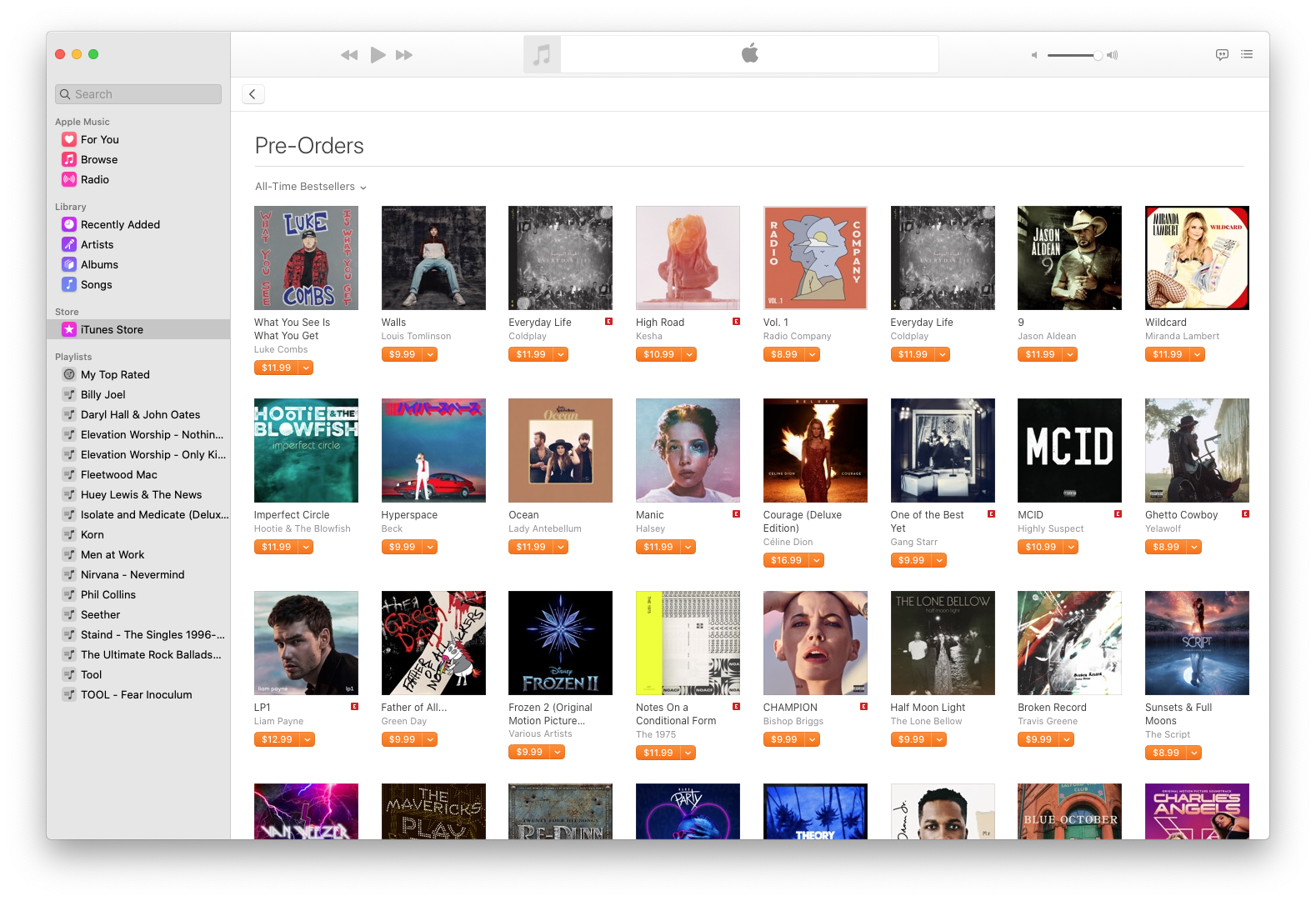Expand the price arrow for Vol. 1

pos(813,355)
